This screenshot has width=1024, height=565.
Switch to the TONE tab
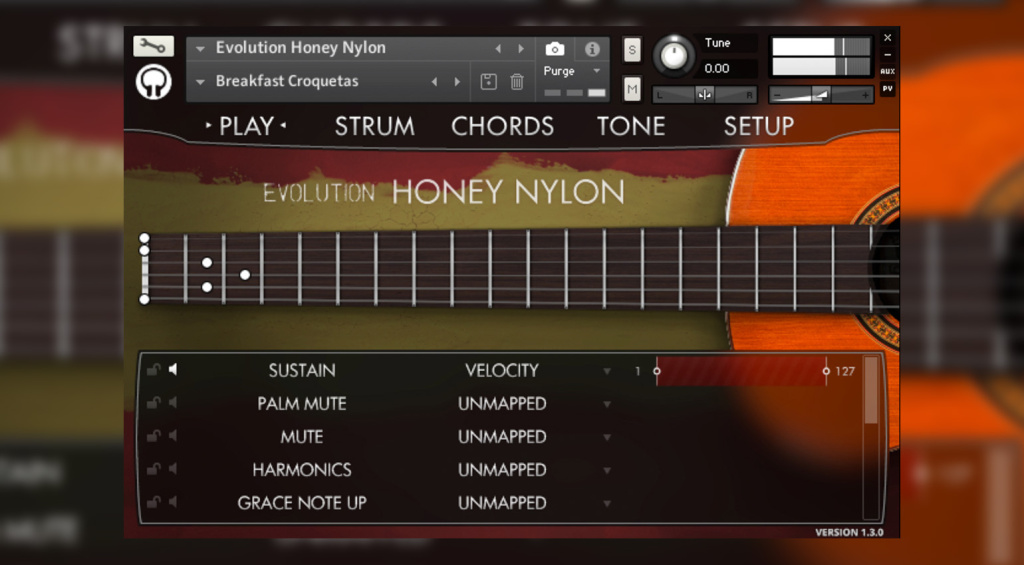[631, 126]
